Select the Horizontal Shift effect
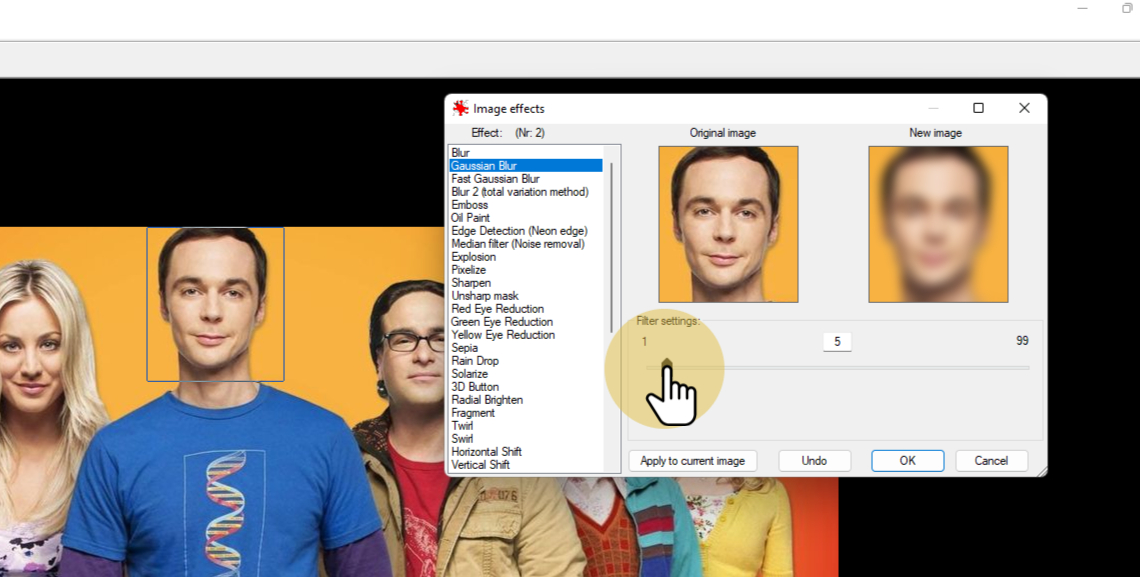Image resolution: width=1140 pixels, height=577 pixels. 486,452
